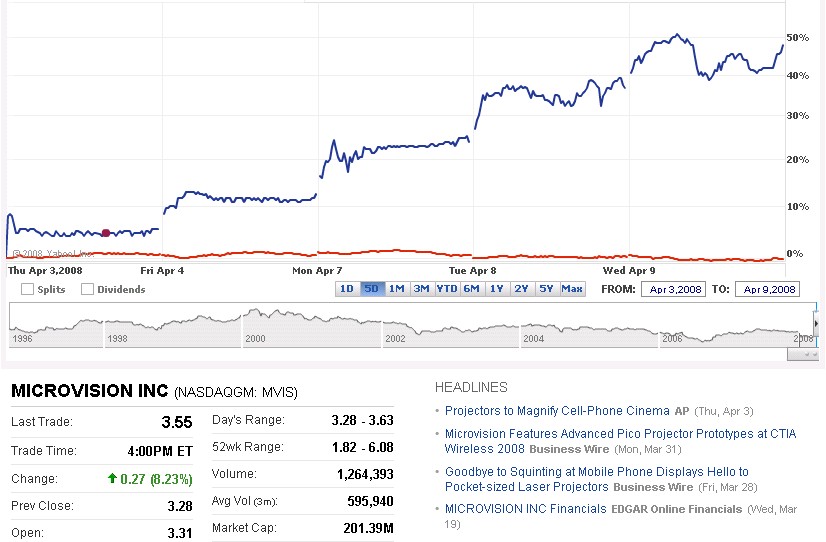Click the 50% axis label
The image size is (826, 542).
(798, 37)
